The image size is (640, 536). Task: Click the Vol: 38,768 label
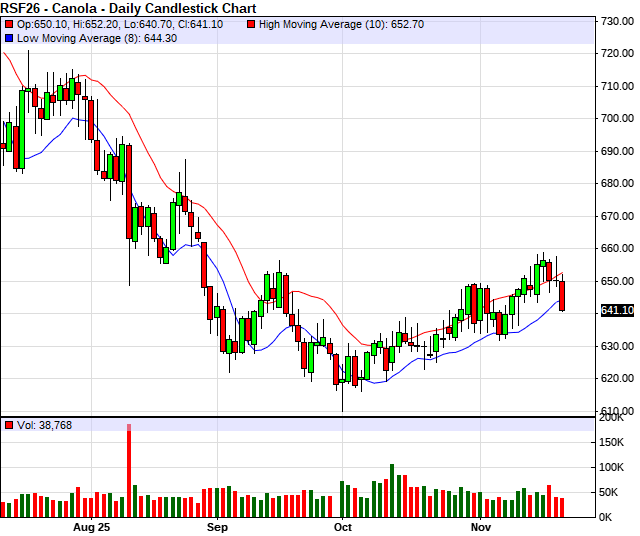coord(46,425)
